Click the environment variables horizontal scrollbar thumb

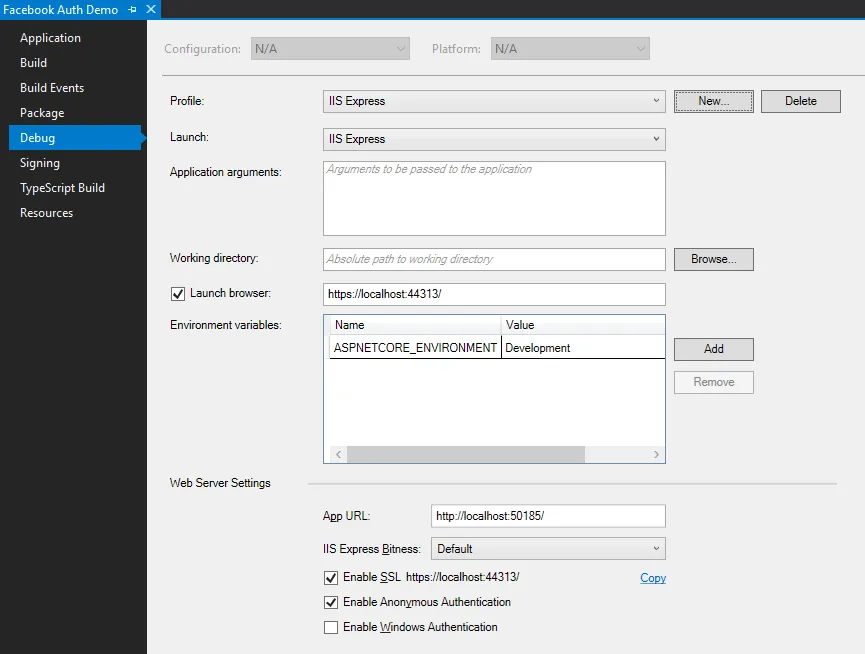466,454
